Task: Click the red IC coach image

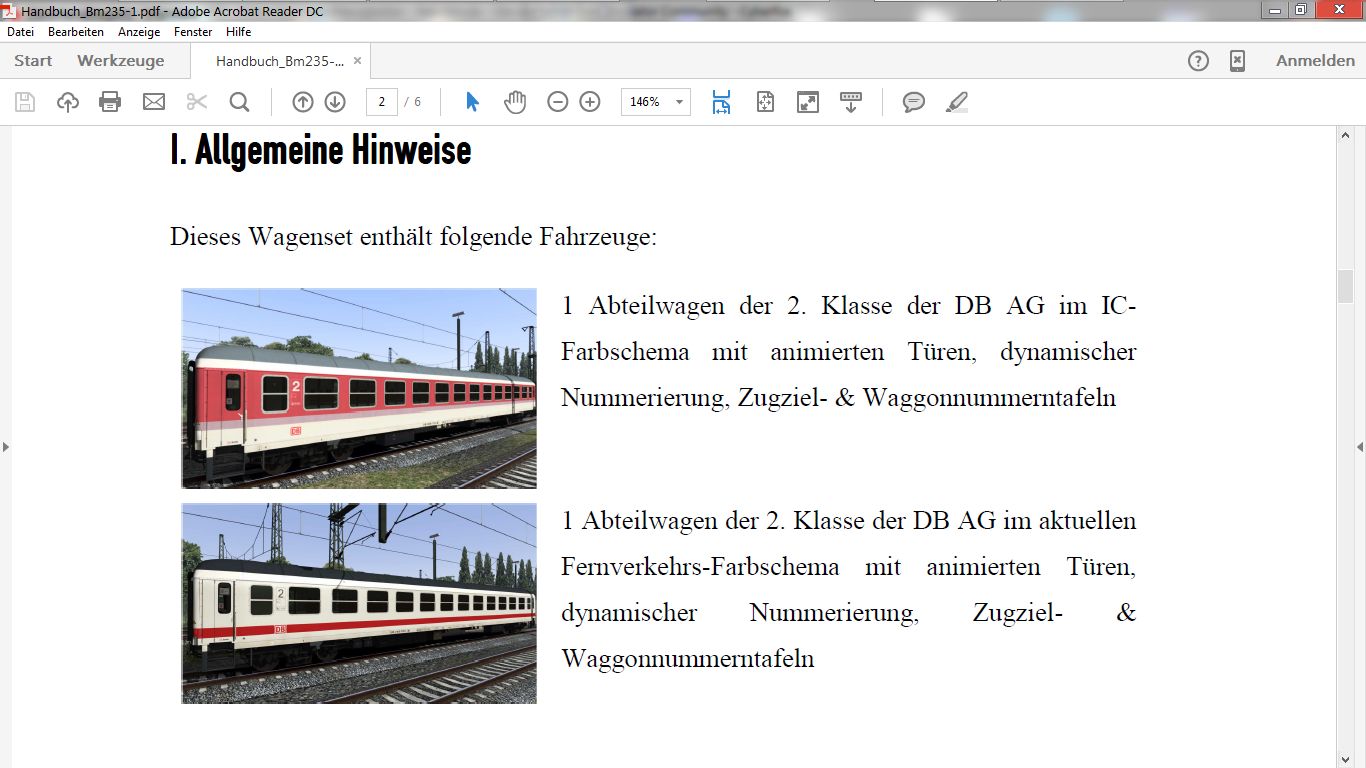Action: [x=359, y=388]
